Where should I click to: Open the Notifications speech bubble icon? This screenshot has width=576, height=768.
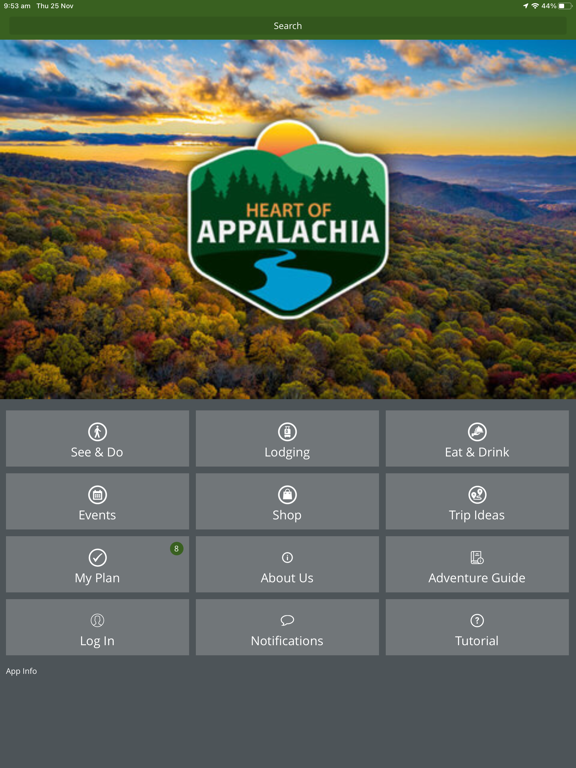click(x=287, y=620)
